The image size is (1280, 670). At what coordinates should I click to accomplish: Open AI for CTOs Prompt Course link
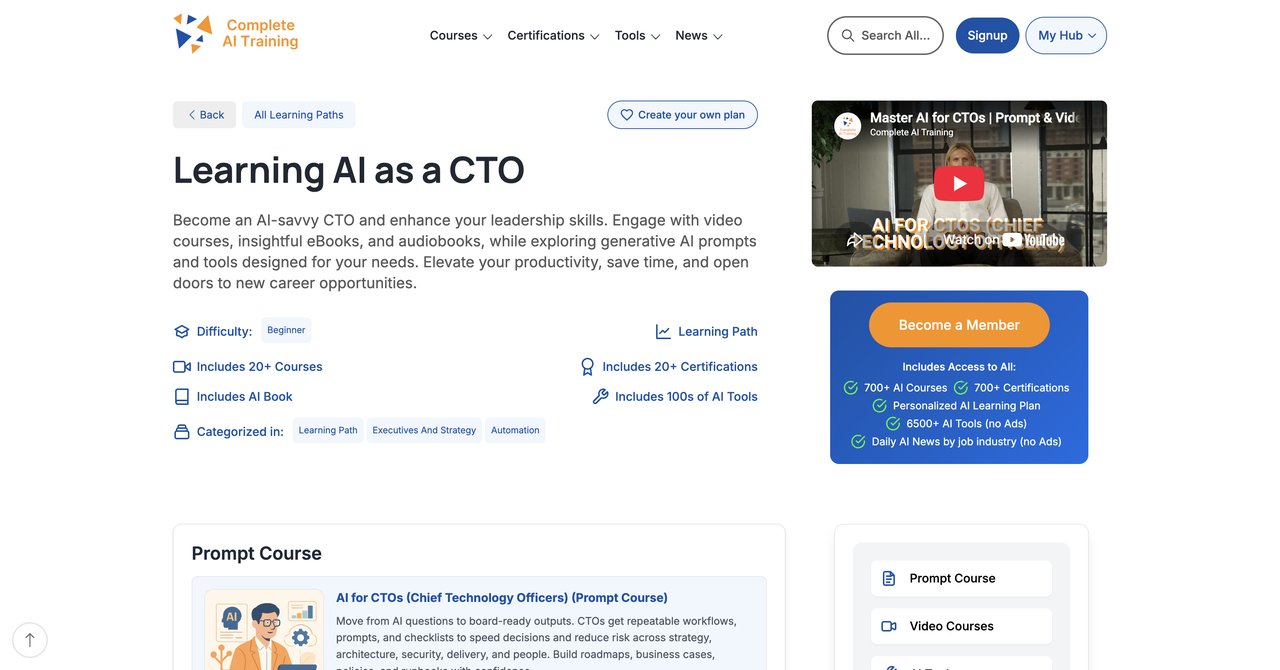(x=502, y=598)
